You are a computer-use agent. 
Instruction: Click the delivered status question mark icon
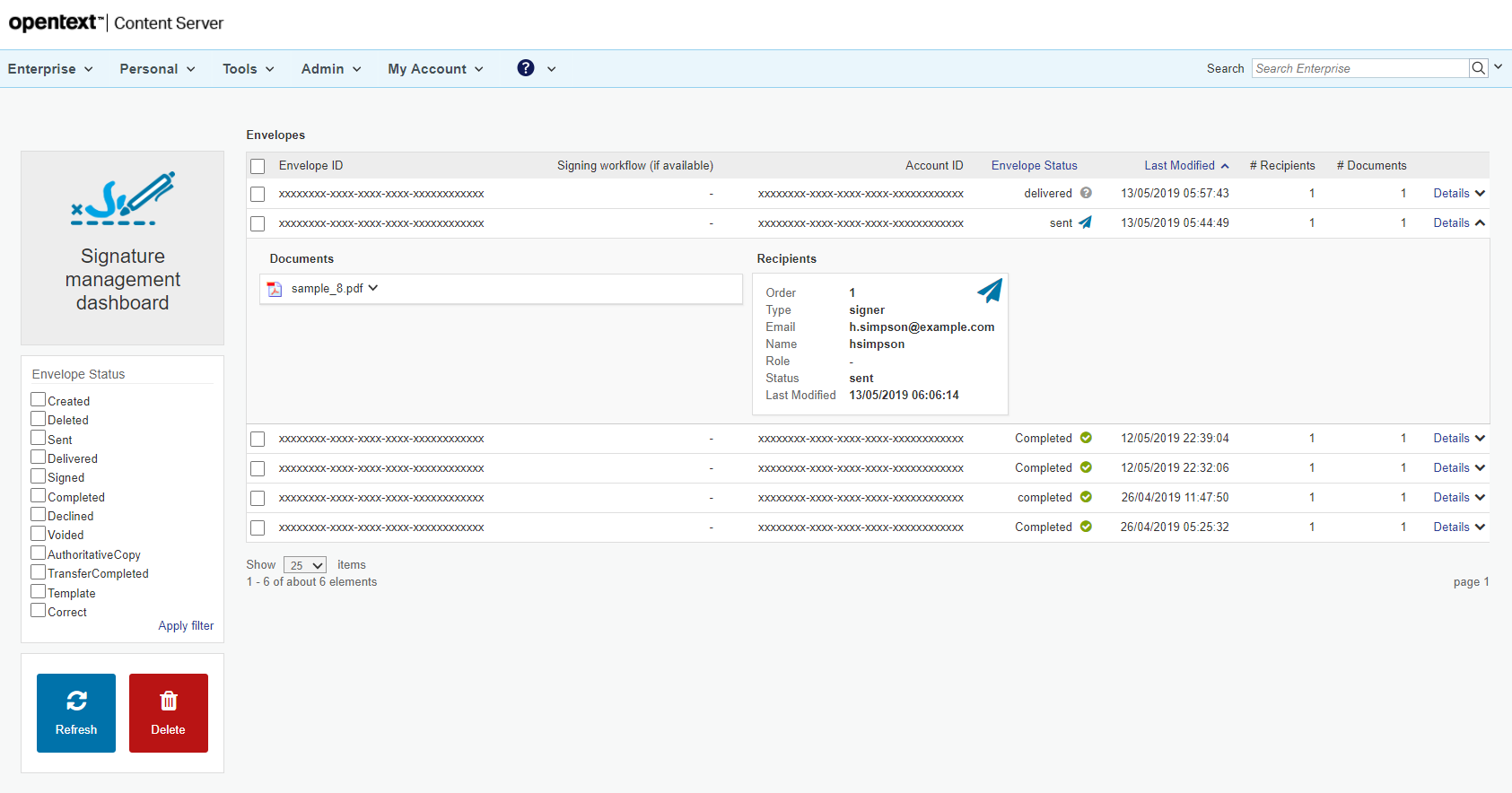click(x=1086, y=193)
